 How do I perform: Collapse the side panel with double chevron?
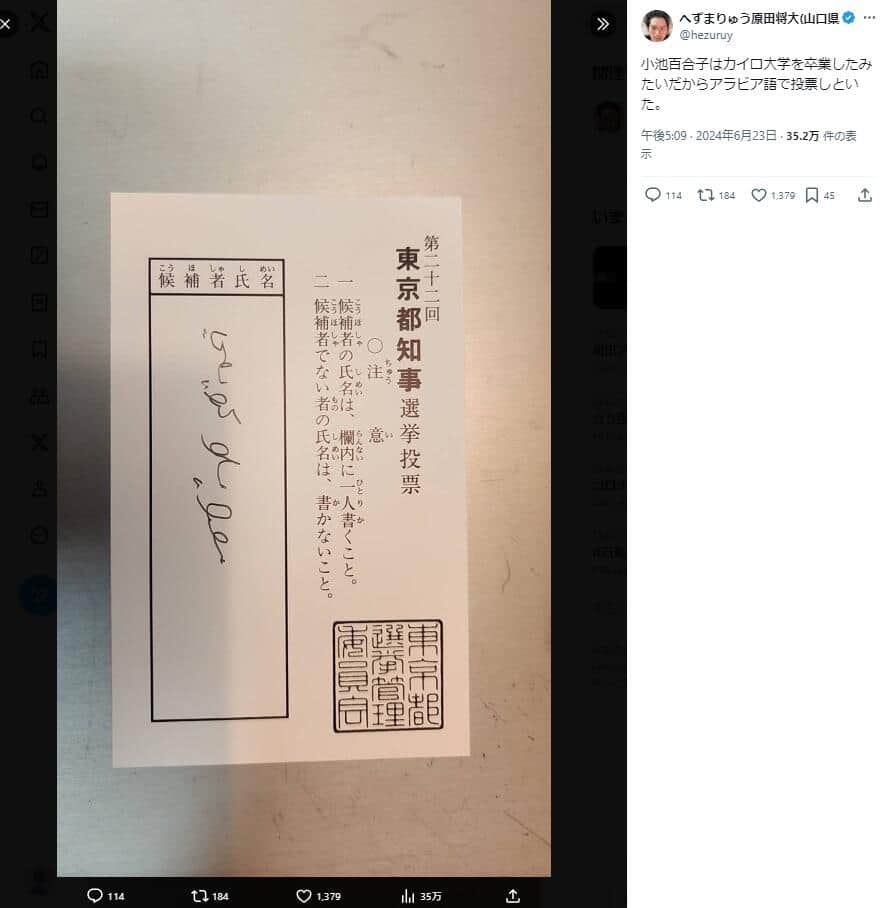click(603, 24)
